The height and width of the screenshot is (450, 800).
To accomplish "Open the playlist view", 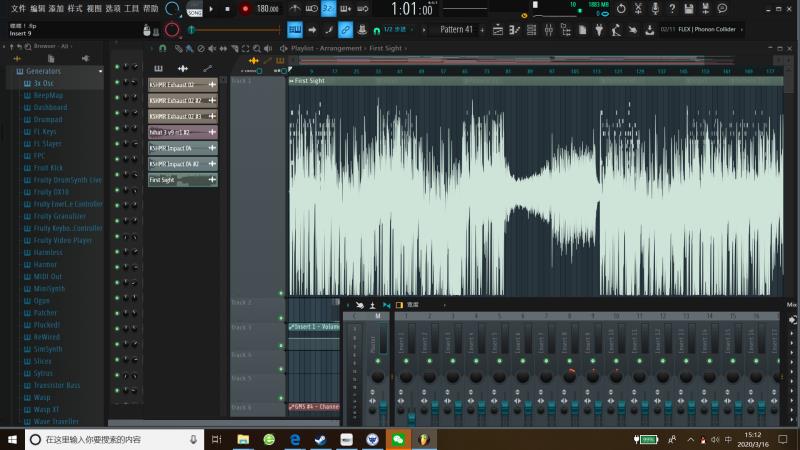I will click(x=497, y=30).
